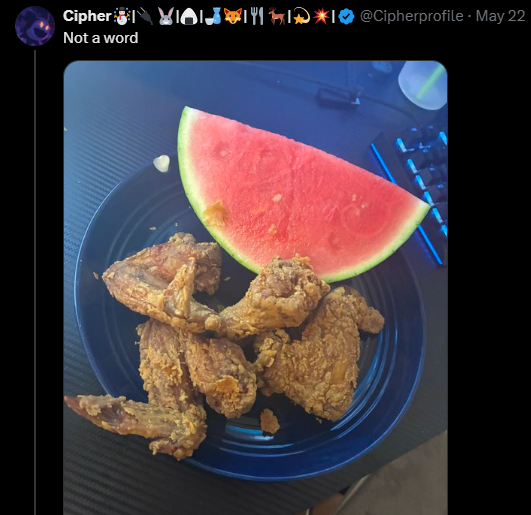Open the @Cipherprofile handle link

click(x=411, y=16)
